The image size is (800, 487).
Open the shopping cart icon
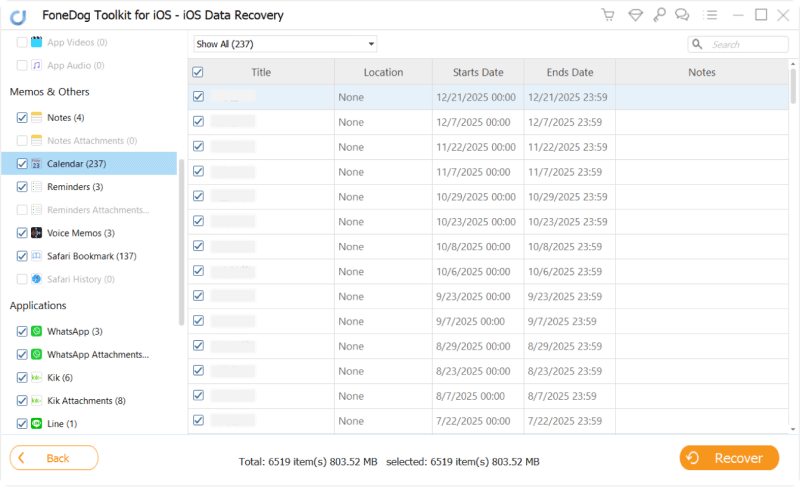(608, 15)
